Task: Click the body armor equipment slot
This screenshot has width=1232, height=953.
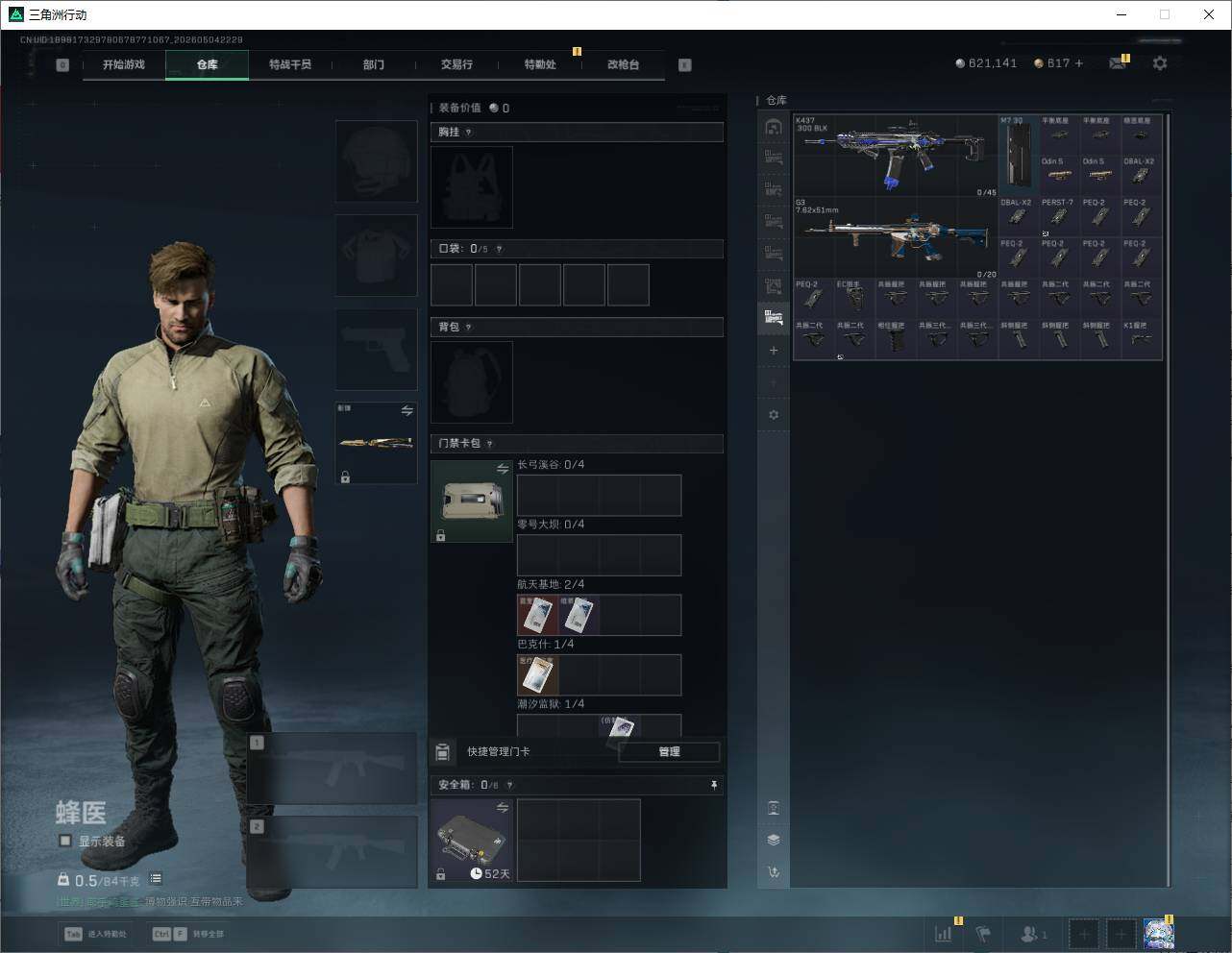Action: point(376,256)
